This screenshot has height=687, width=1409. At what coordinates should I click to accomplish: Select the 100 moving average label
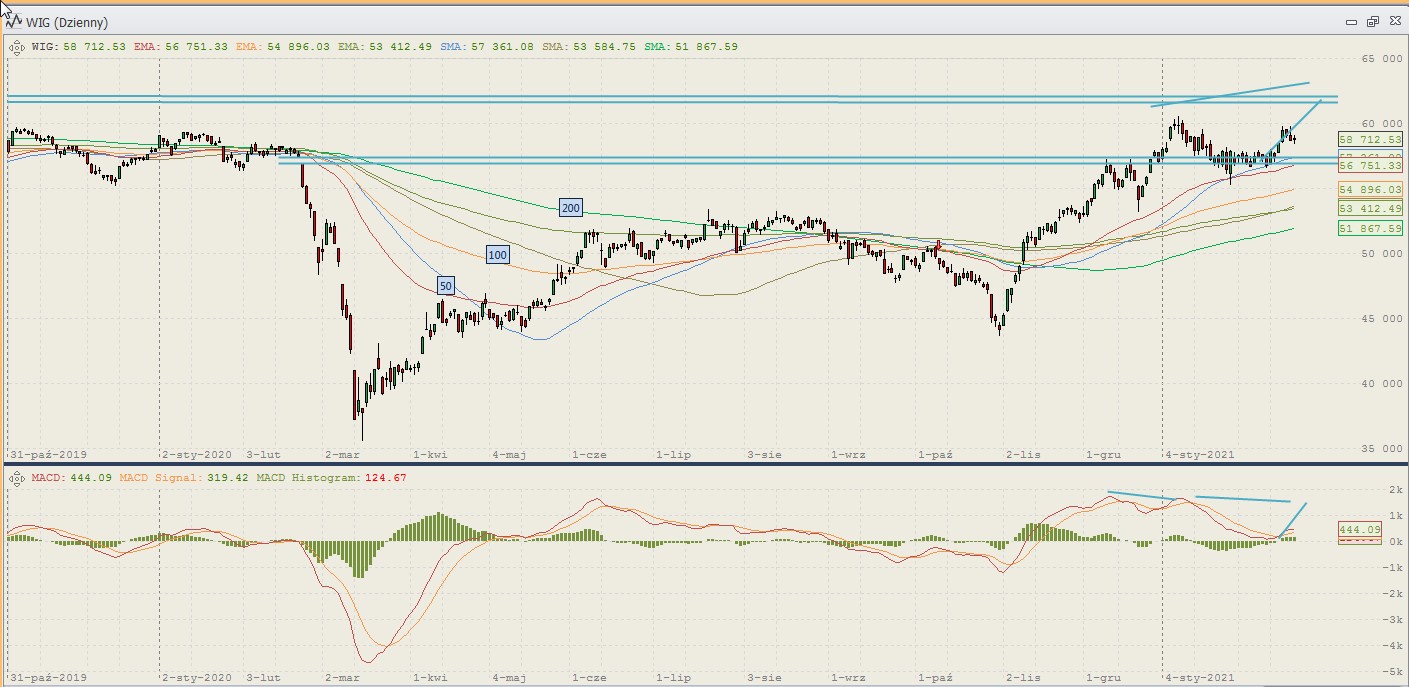[497, 255]
